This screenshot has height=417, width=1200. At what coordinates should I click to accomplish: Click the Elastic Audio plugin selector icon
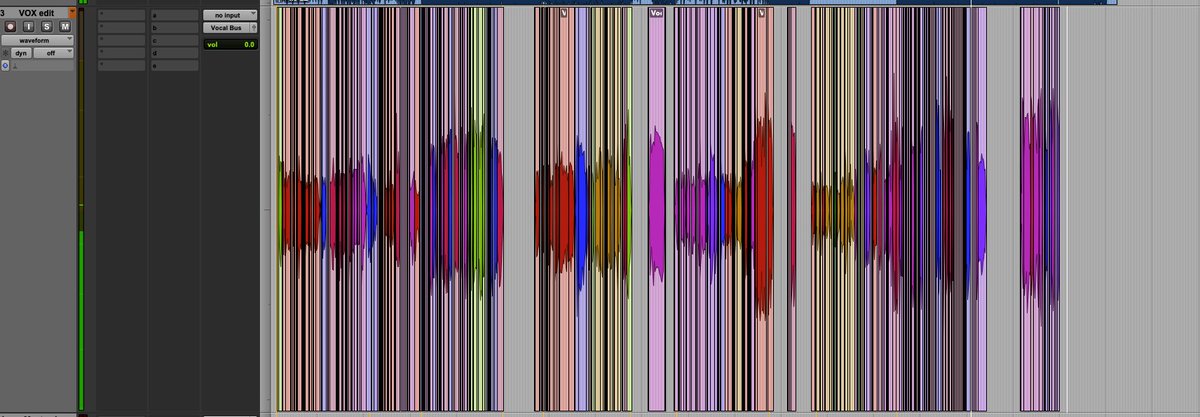click(x=16, y=65)
